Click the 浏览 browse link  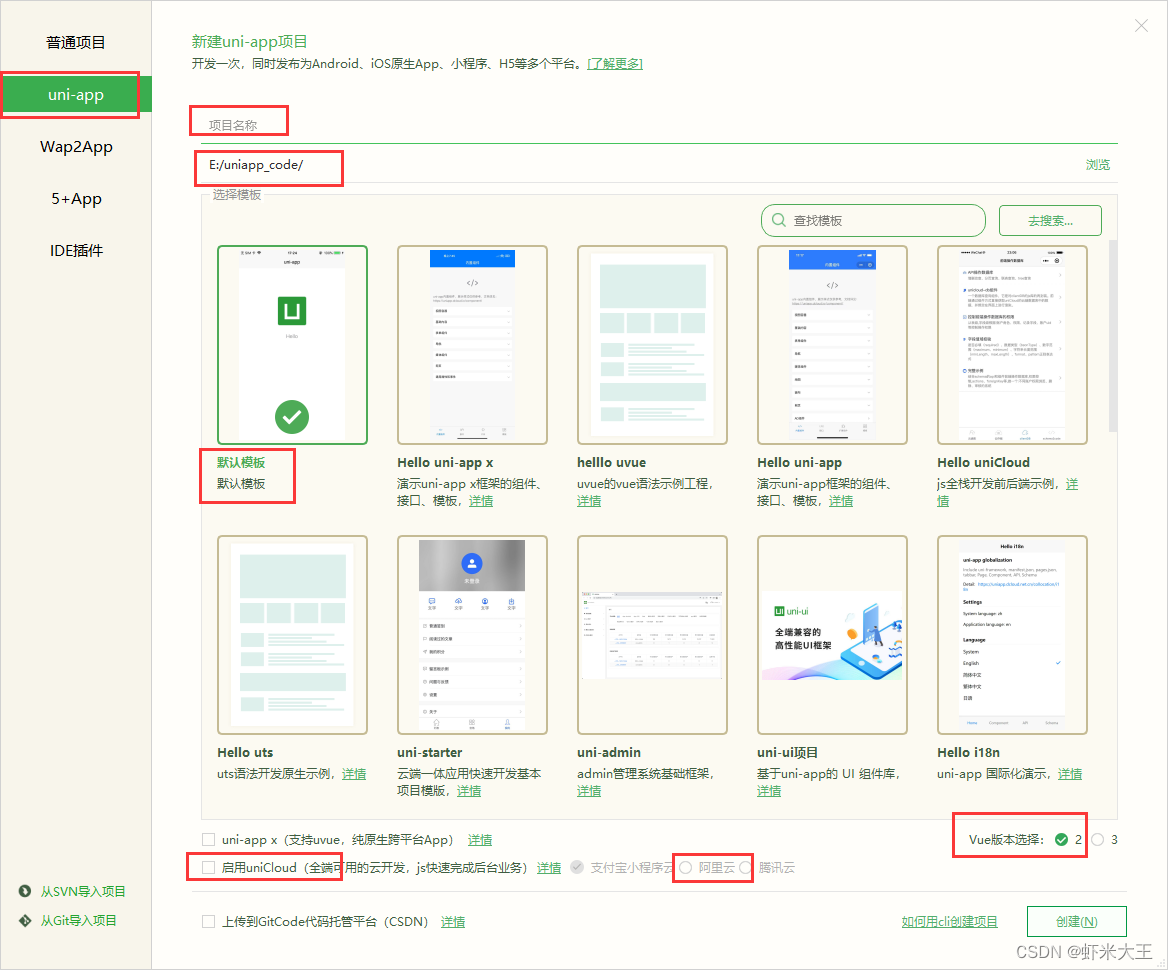click(x=1097, y=165)
